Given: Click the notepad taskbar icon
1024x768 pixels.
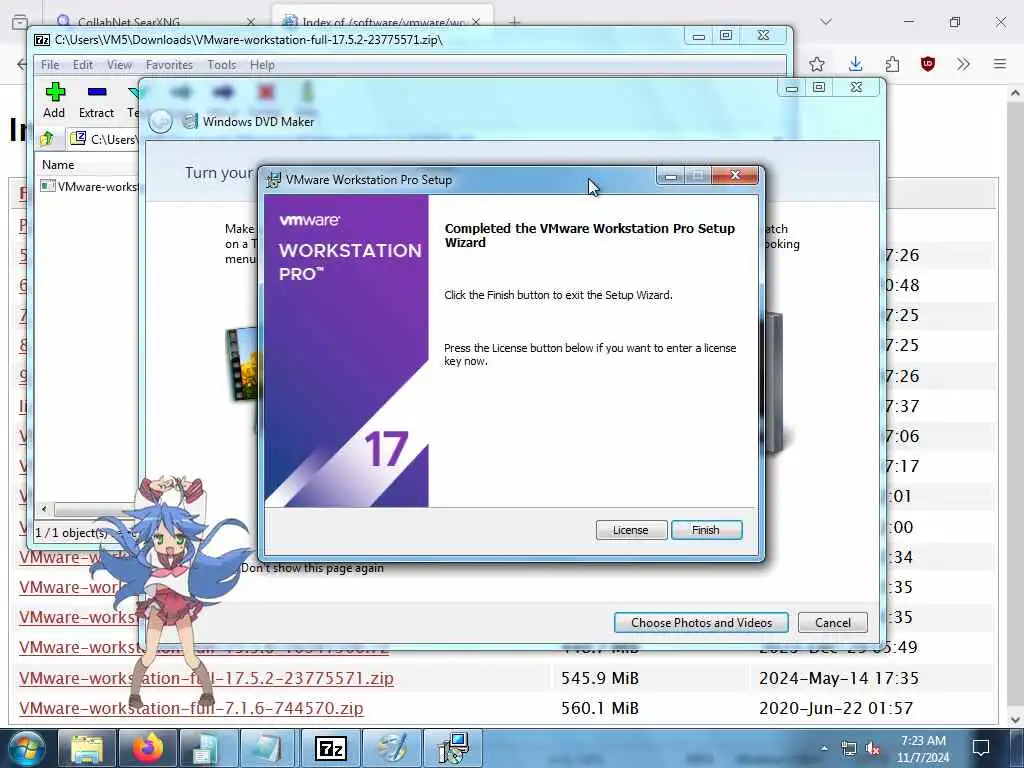Looking at the screenshot, I should coord(269,748).
